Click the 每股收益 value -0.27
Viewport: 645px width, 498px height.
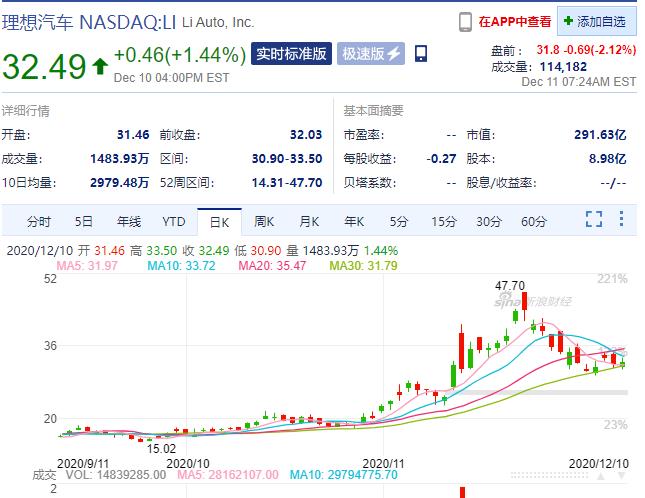pos(441,159)
